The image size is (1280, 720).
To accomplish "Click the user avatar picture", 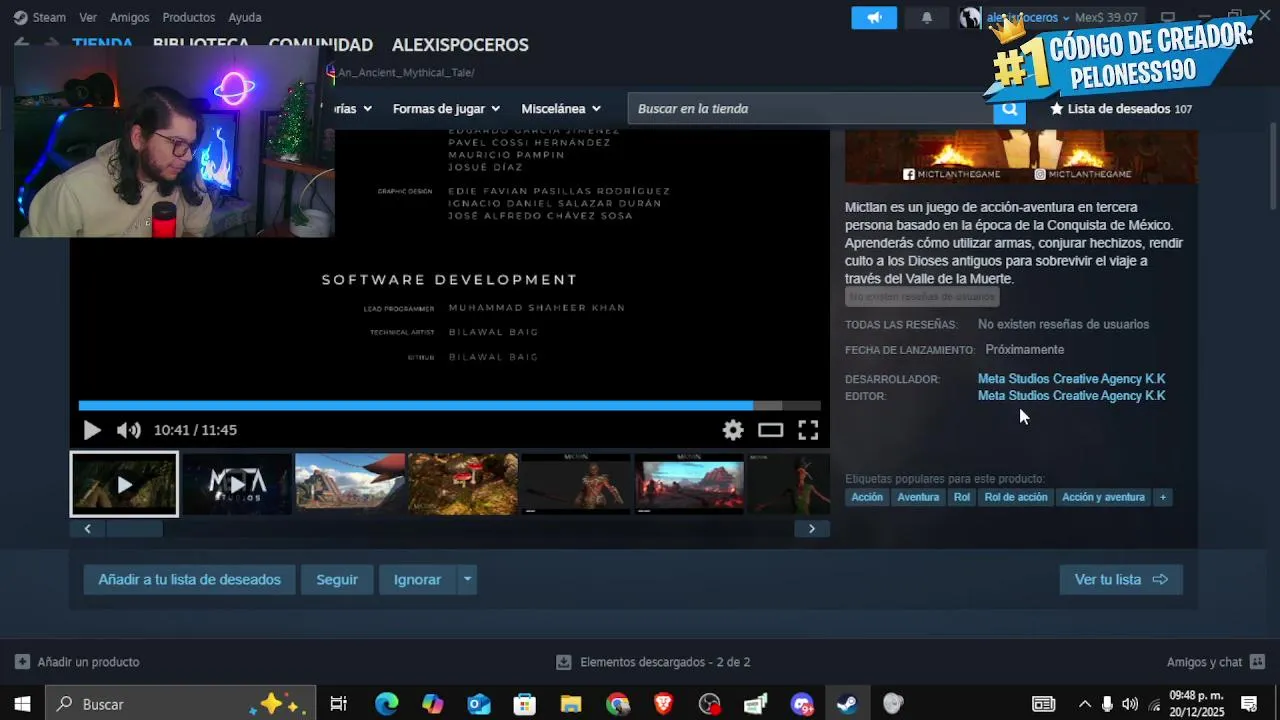I will [970, 18].
